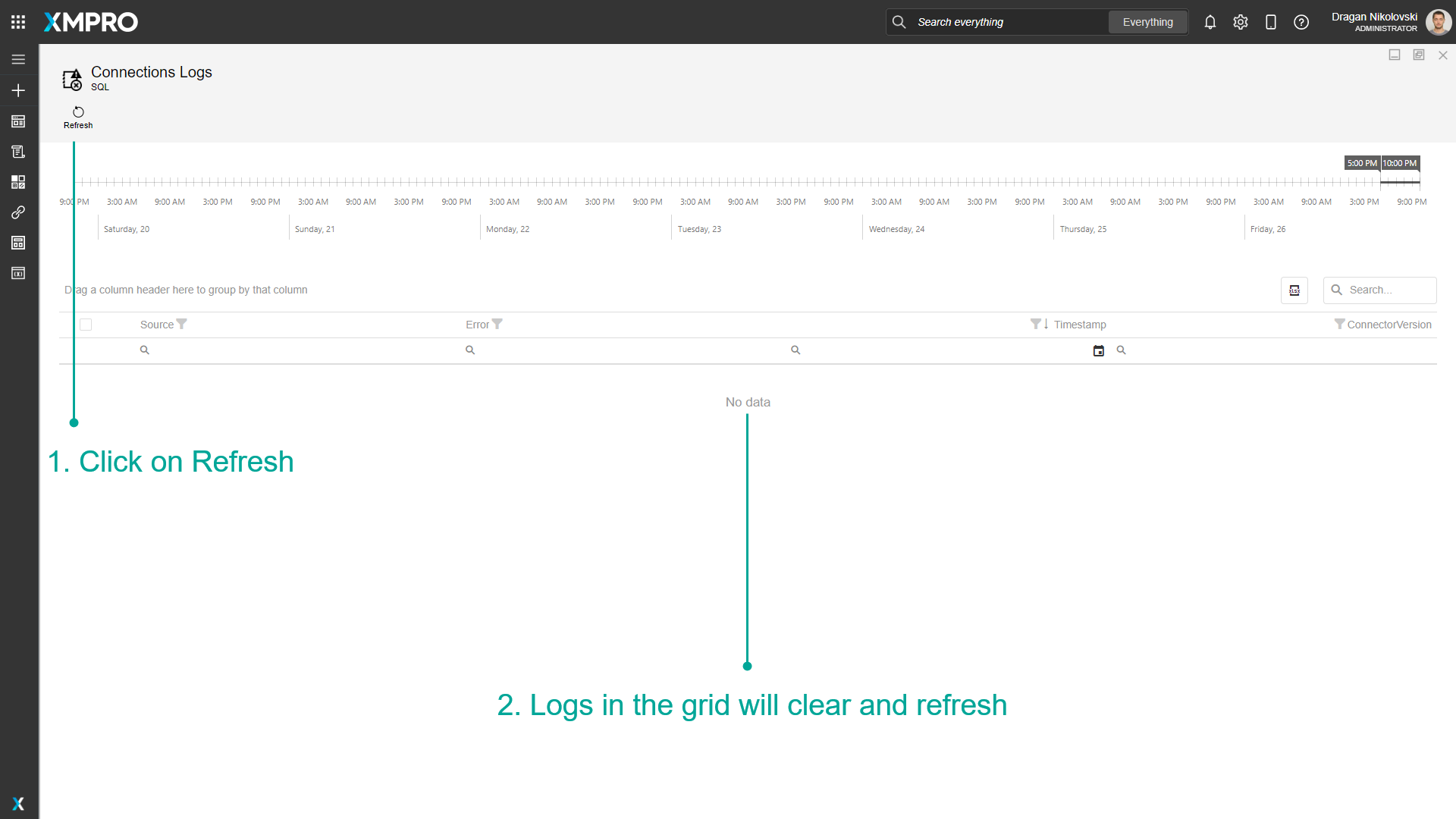Image resolution: width=1456 pixels, height=819 pixels.
Task: Click the mobile device icon in header
Action: [x=1271, y=22]
